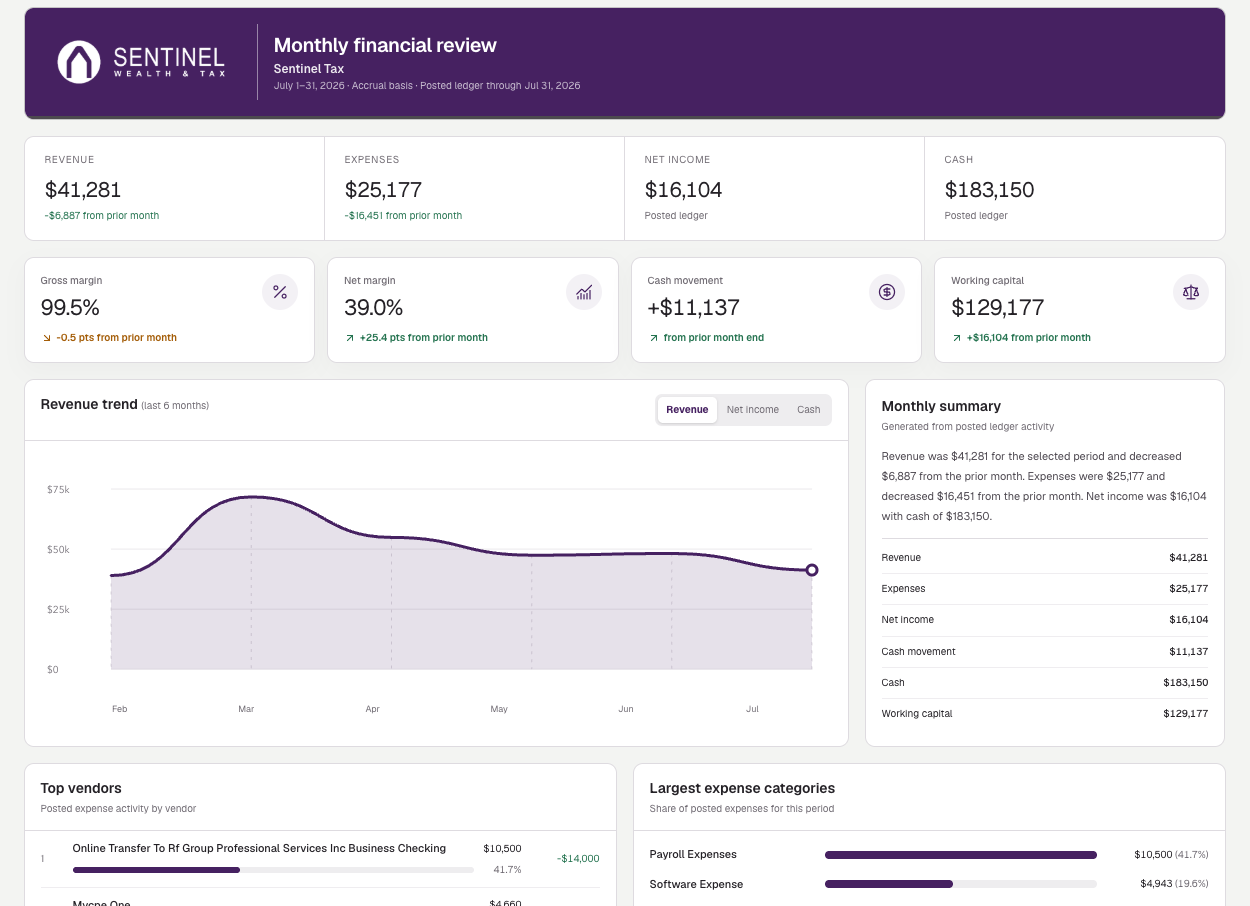The width and height of the screenshot is (1250, 906).
Task: Click the Revenue $41,281 KPI card
Action: click(175, 189)
